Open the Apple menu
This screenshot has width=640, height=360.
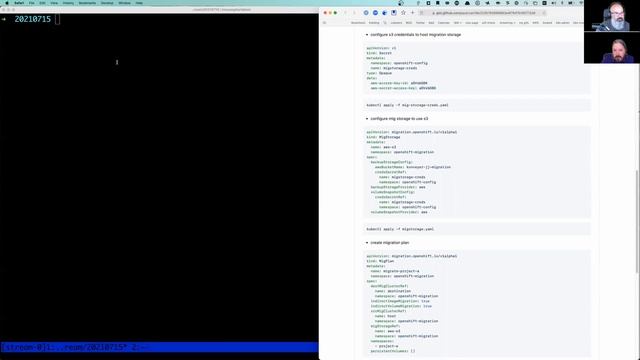[7, 3]
